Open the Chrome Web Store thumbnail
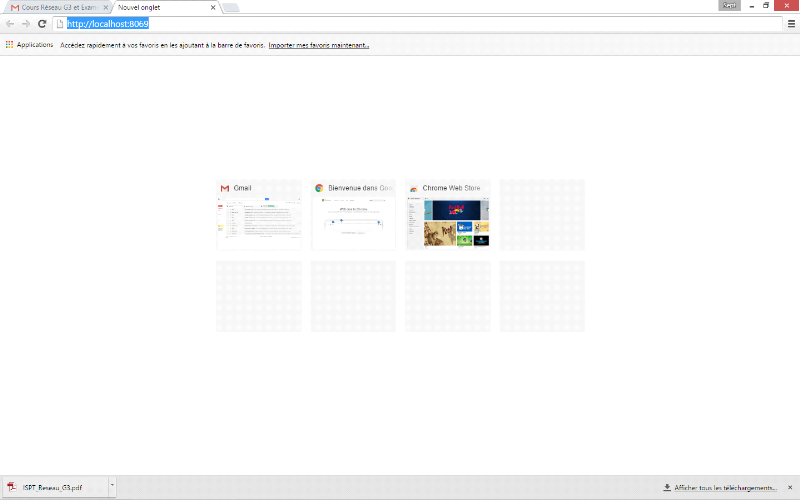Image resolution: width=800 pixels, height=500 pixels. click(x=448, y=215)
